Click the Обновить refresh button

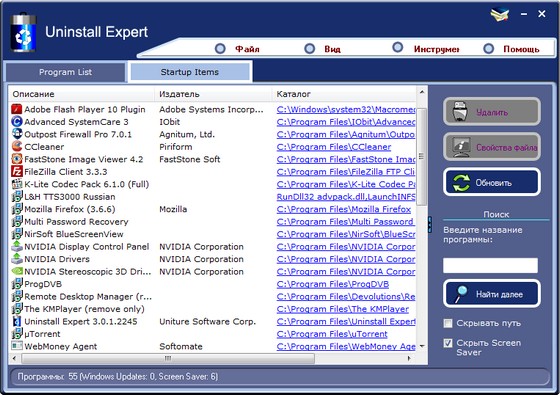tap(492, 182)
